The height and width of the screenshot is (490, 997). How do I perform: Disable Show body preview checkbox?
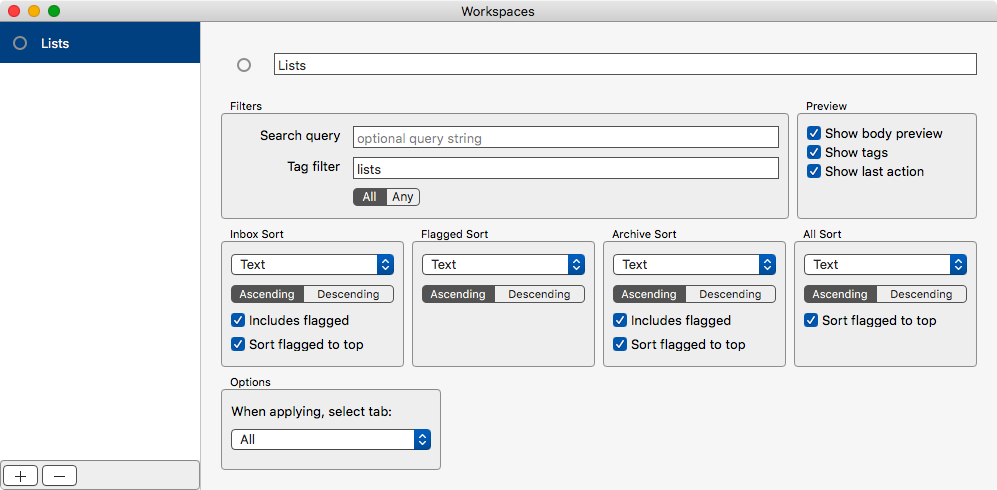tap(813, 133)
